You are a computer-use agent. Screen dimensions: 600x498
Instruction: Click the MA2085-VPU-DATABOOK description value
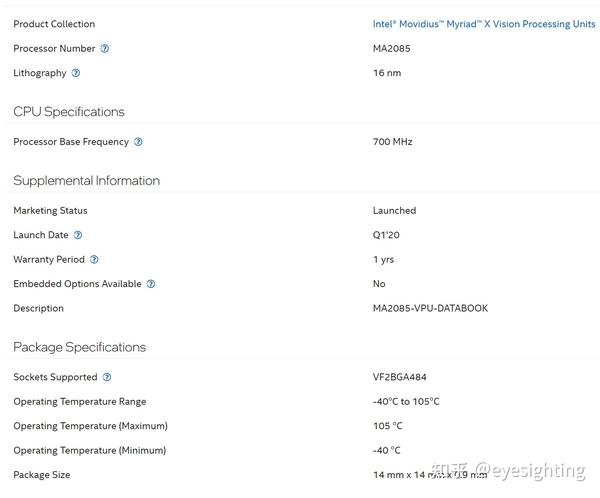[430, 308]
